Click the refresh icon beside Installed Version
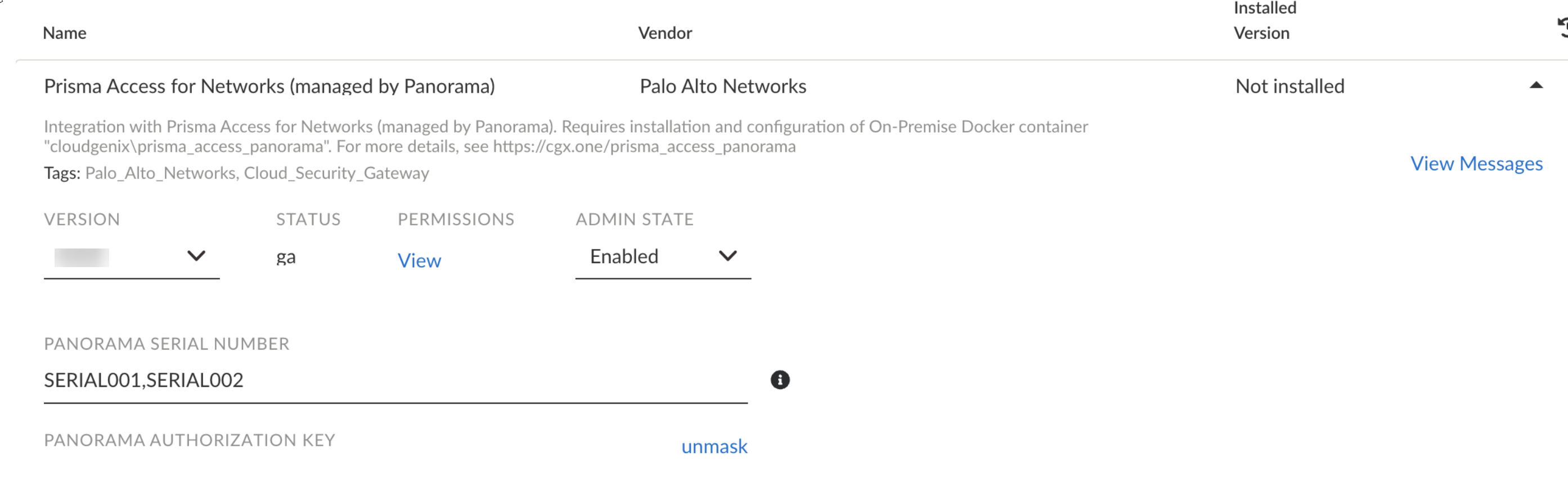 tap(1562, 28)
